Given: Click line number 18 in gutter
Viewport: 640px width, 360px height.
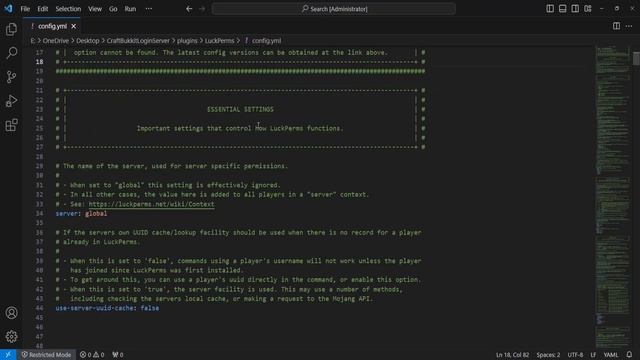Looking at the screenshot, I should tap(39, 62).
